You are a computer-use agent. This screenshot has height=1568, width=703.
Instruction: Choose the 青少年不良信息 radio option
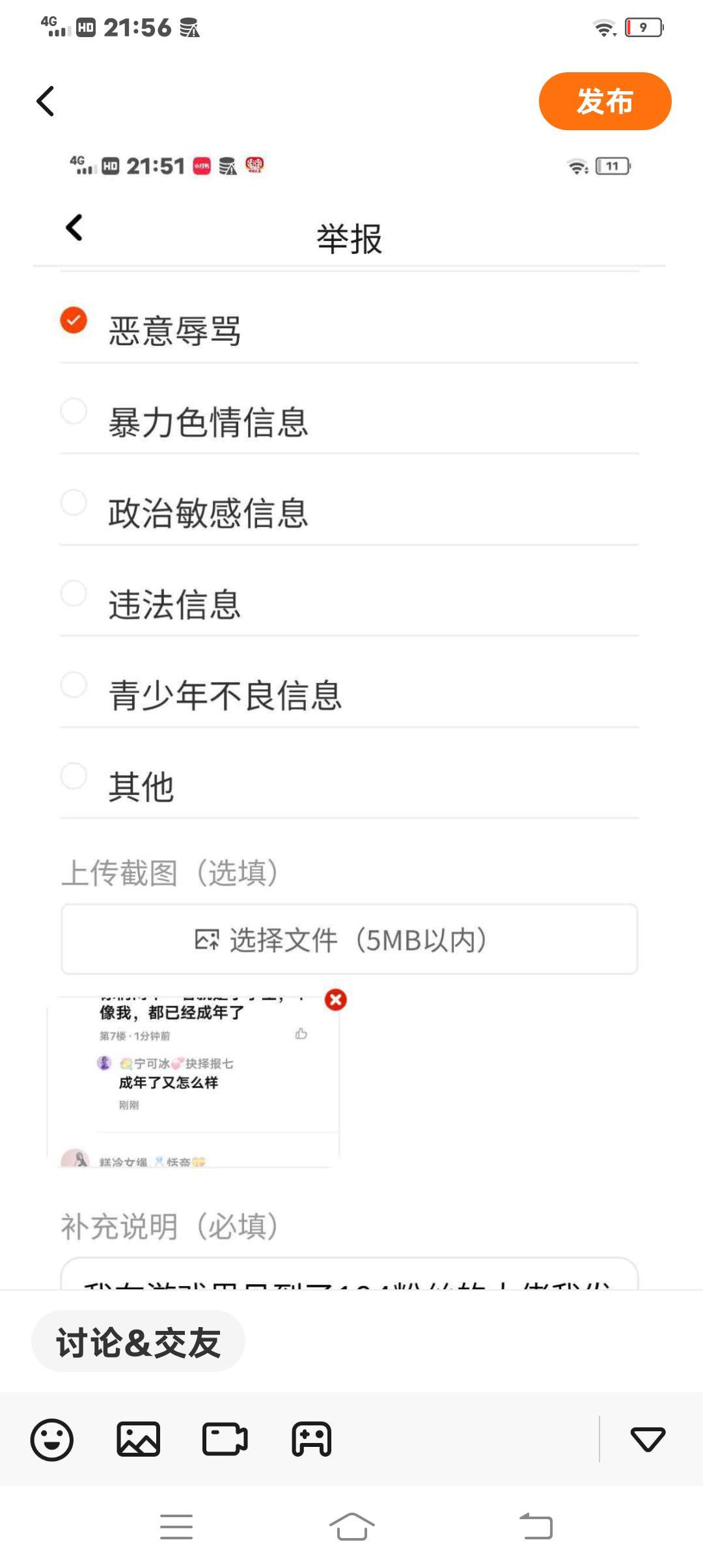(x=74, y=685)
